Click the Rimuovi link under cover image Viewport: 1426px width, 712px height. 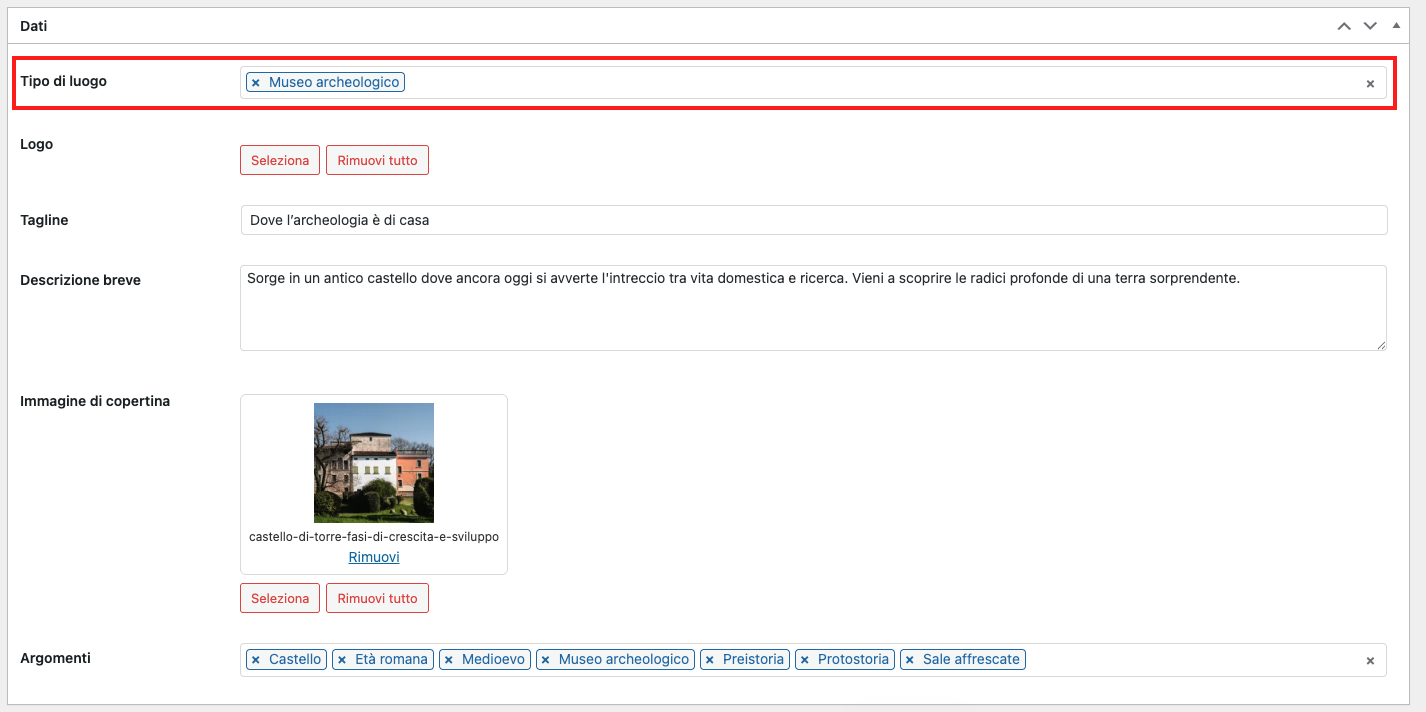[x=374, y=557]
